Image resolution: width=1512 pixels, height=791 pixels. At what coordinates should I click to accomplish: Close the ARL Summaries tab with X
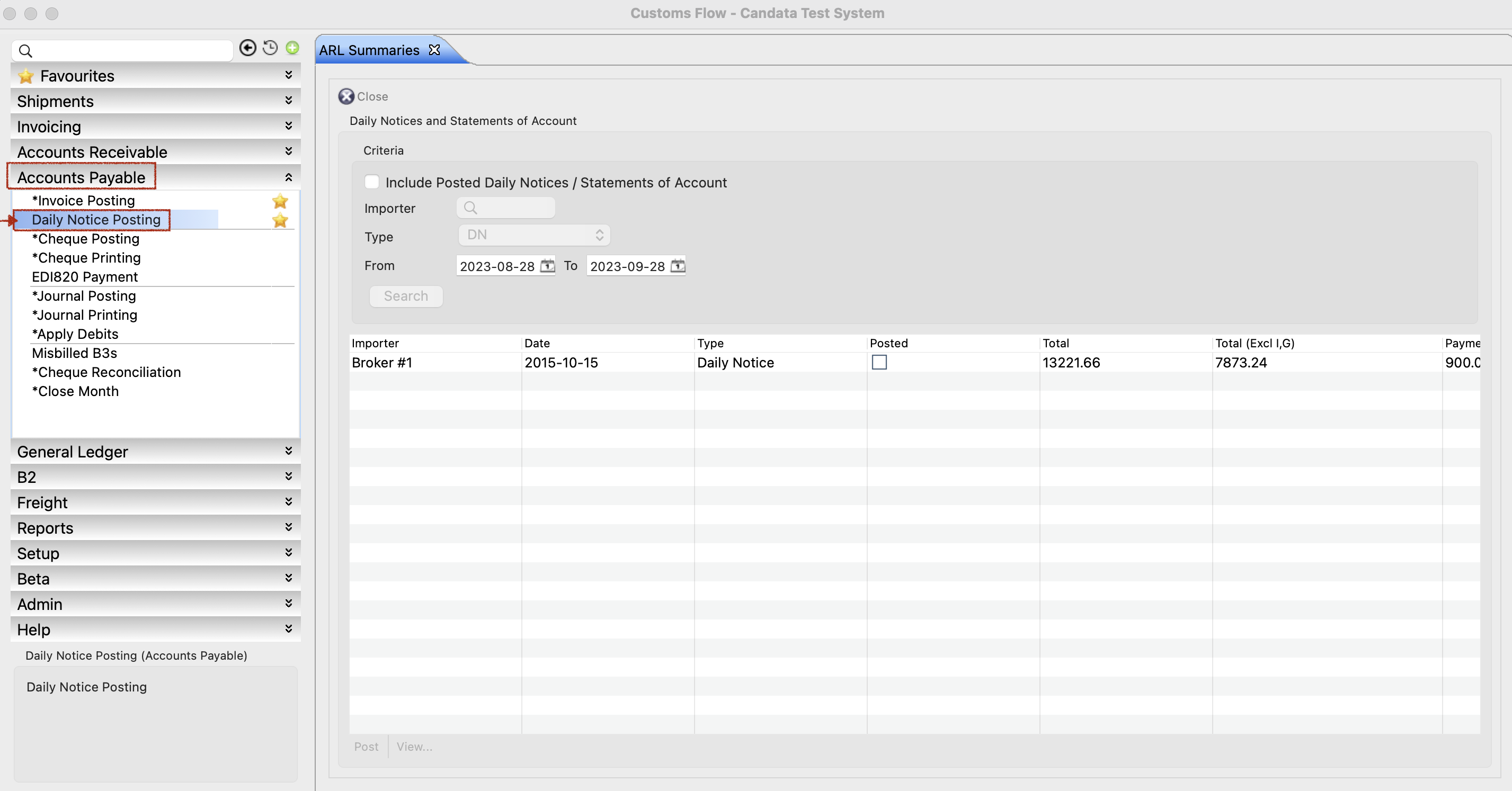click(x=434, y=50)
